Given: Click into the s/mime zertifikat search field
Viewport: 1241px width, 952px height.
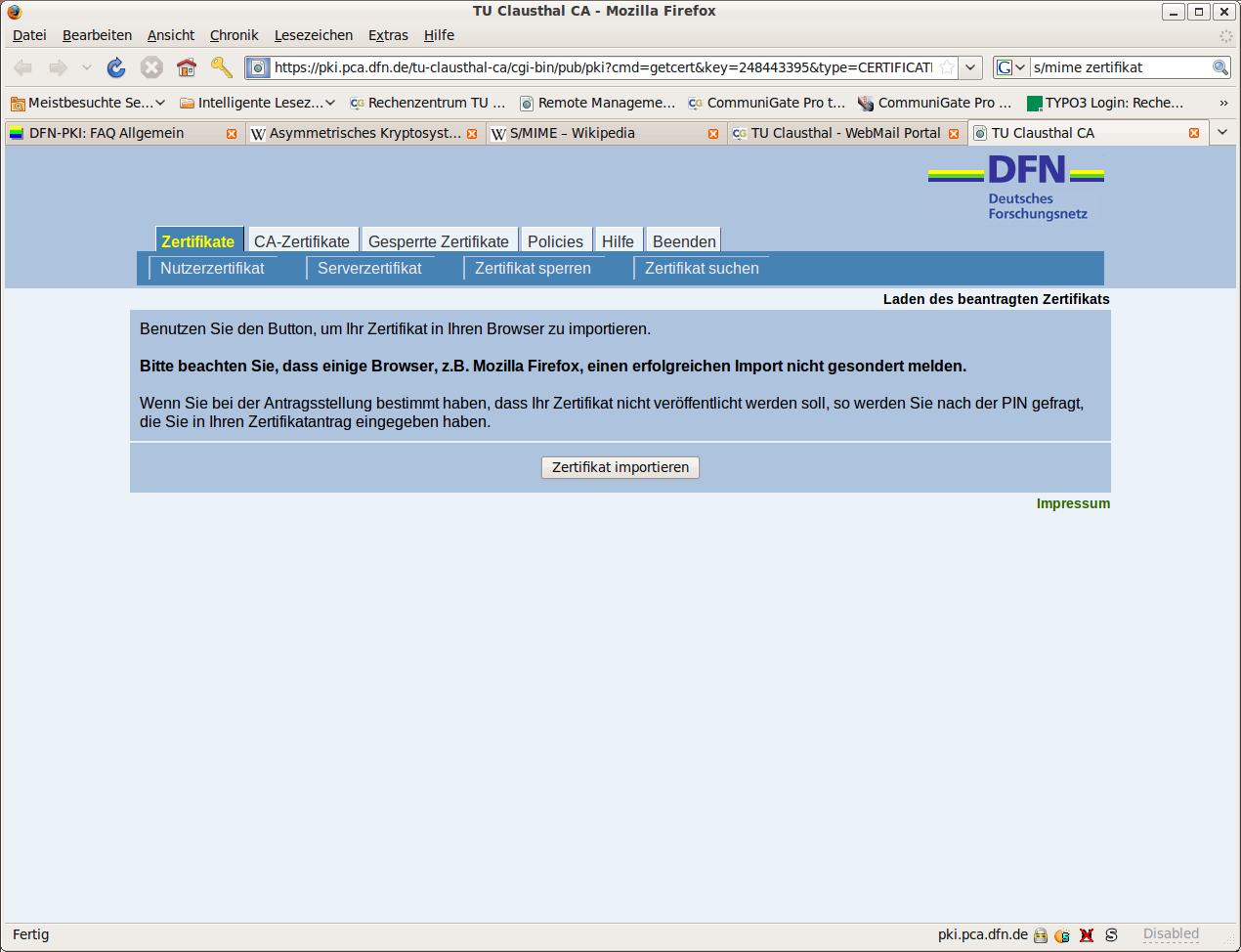Looking at the screenshot, I should pos(1119,67).
